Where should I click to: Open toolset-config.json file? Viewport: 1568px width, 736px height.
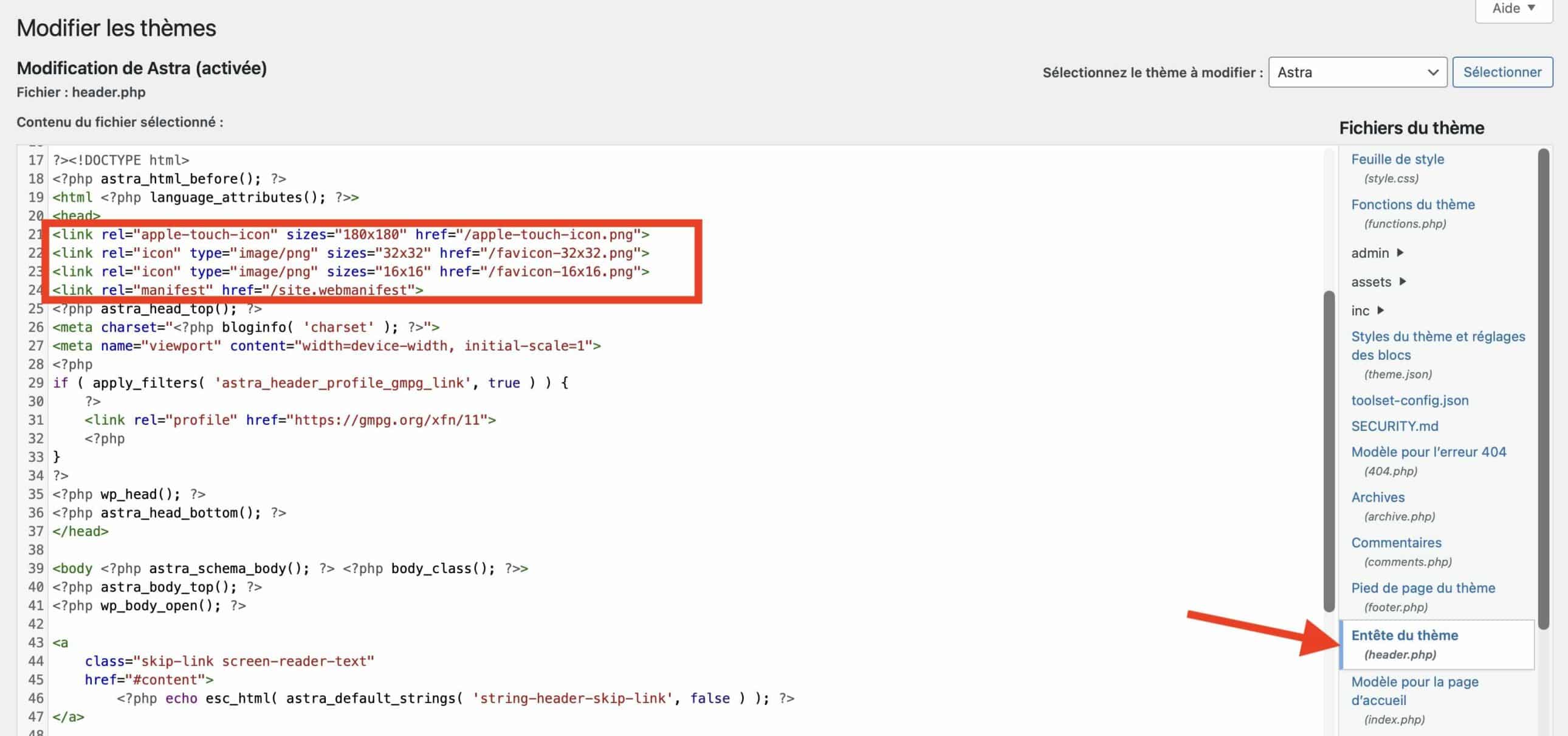point(1410,401)
